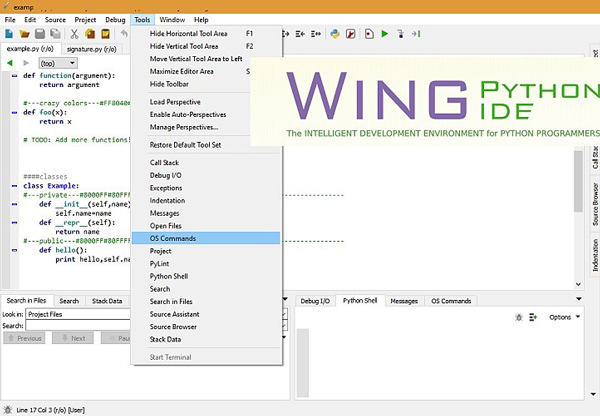Viewport: 600px width, 416px height.
Task: Open a file with the folder icon
Action: point(24,34)
